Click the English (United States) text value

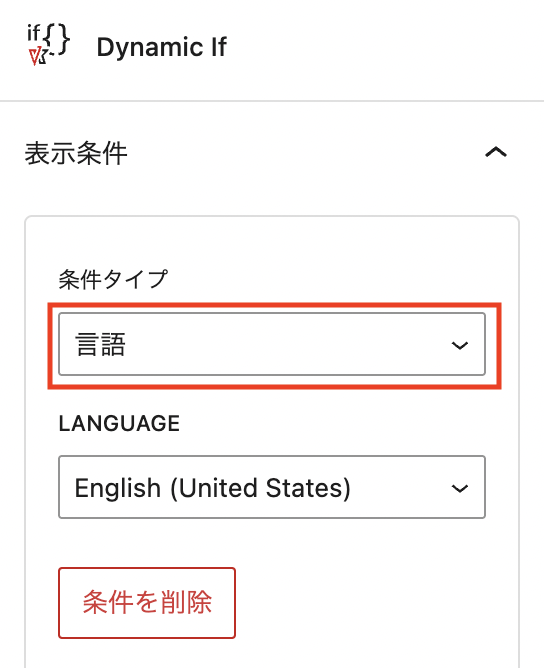[213, 488]
